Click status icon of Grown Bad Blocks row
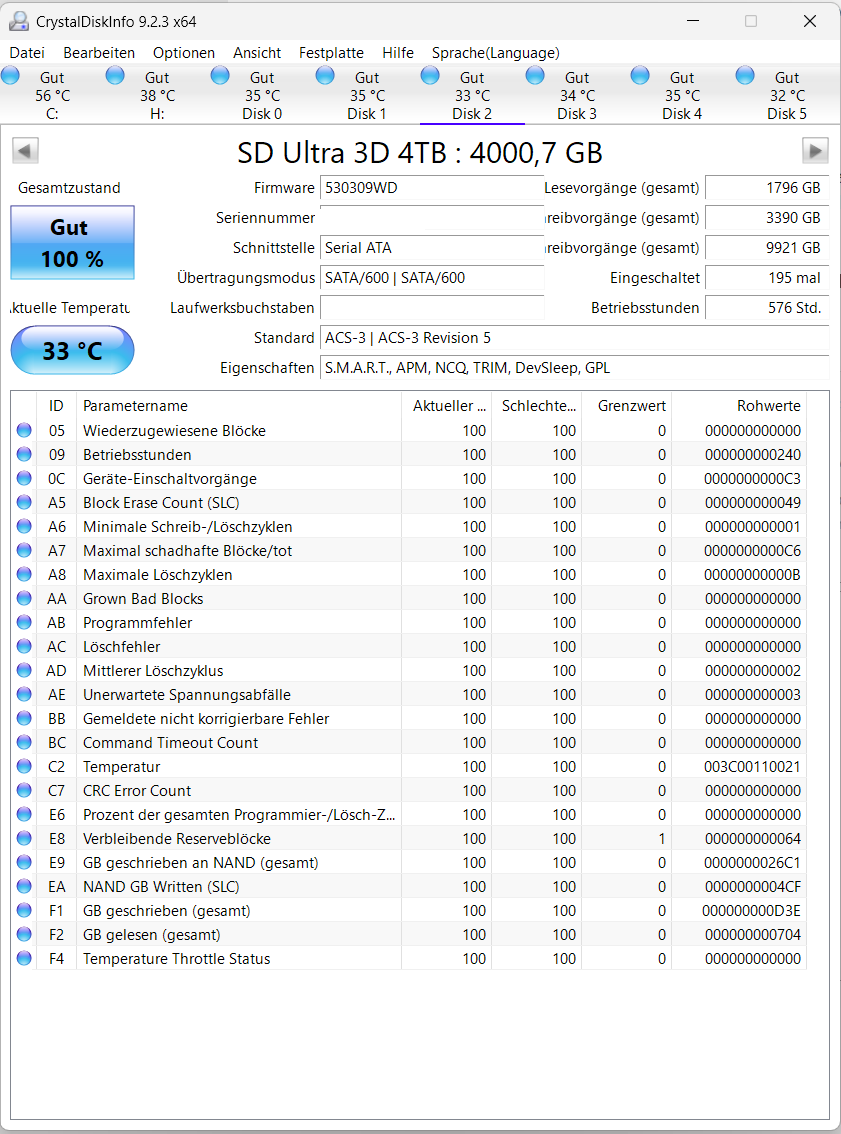 click(x=24, y=598)
